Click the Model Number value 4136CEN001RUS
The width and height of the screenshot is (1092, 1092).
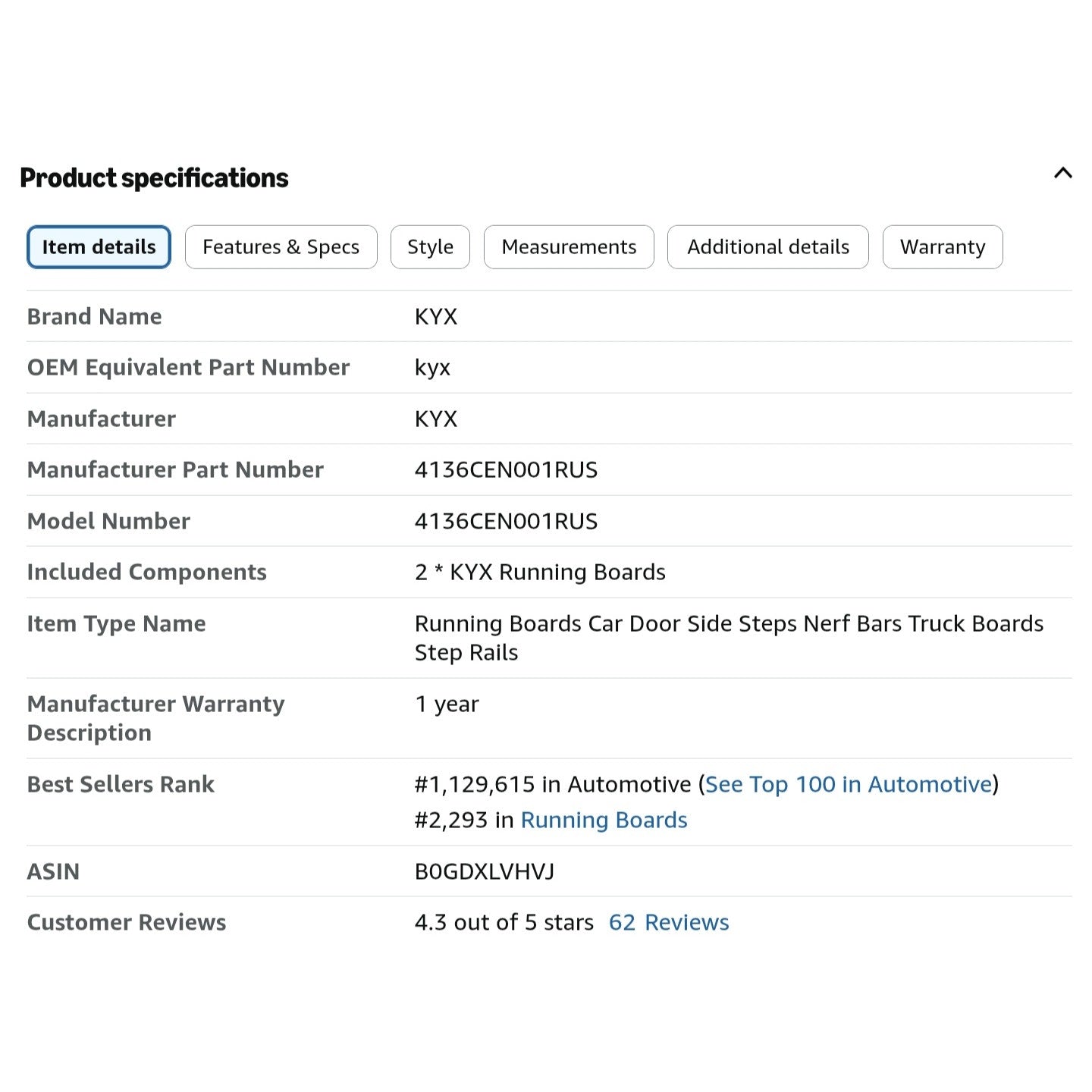point(506,521)
